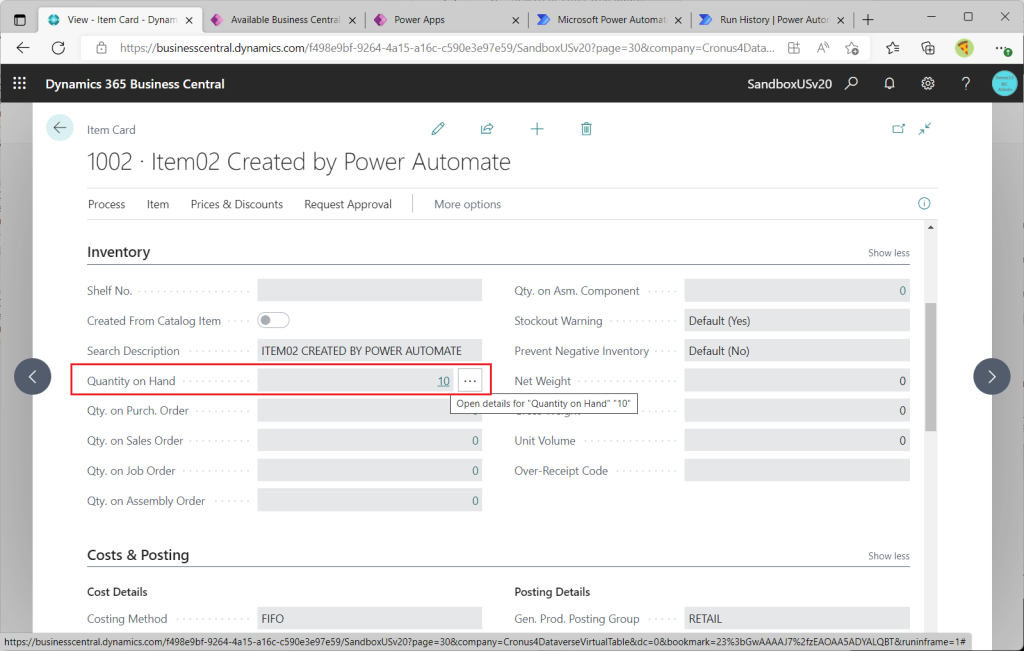Screen dimensions: 1024x651
Task: Click Show less beside Inventory
Action: click(888, 253)
